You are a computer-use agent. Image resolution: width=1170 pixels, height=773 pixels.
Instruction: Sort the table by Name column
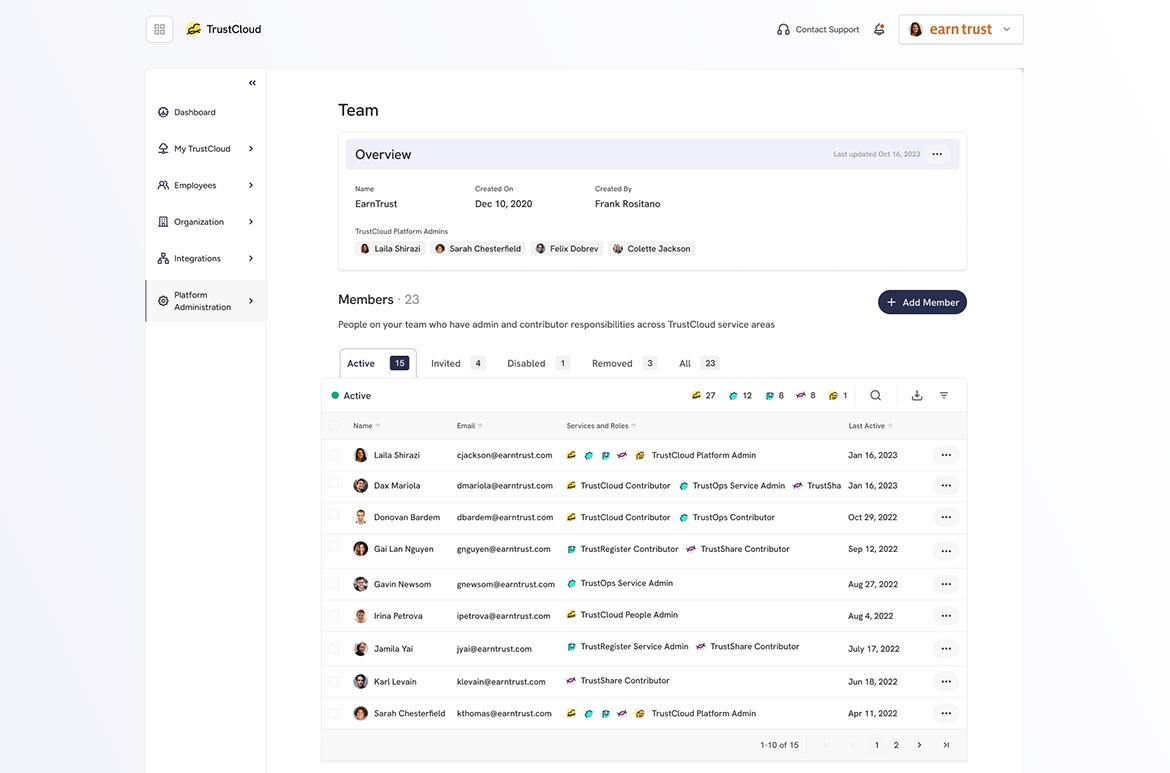[x=366, y=426]
